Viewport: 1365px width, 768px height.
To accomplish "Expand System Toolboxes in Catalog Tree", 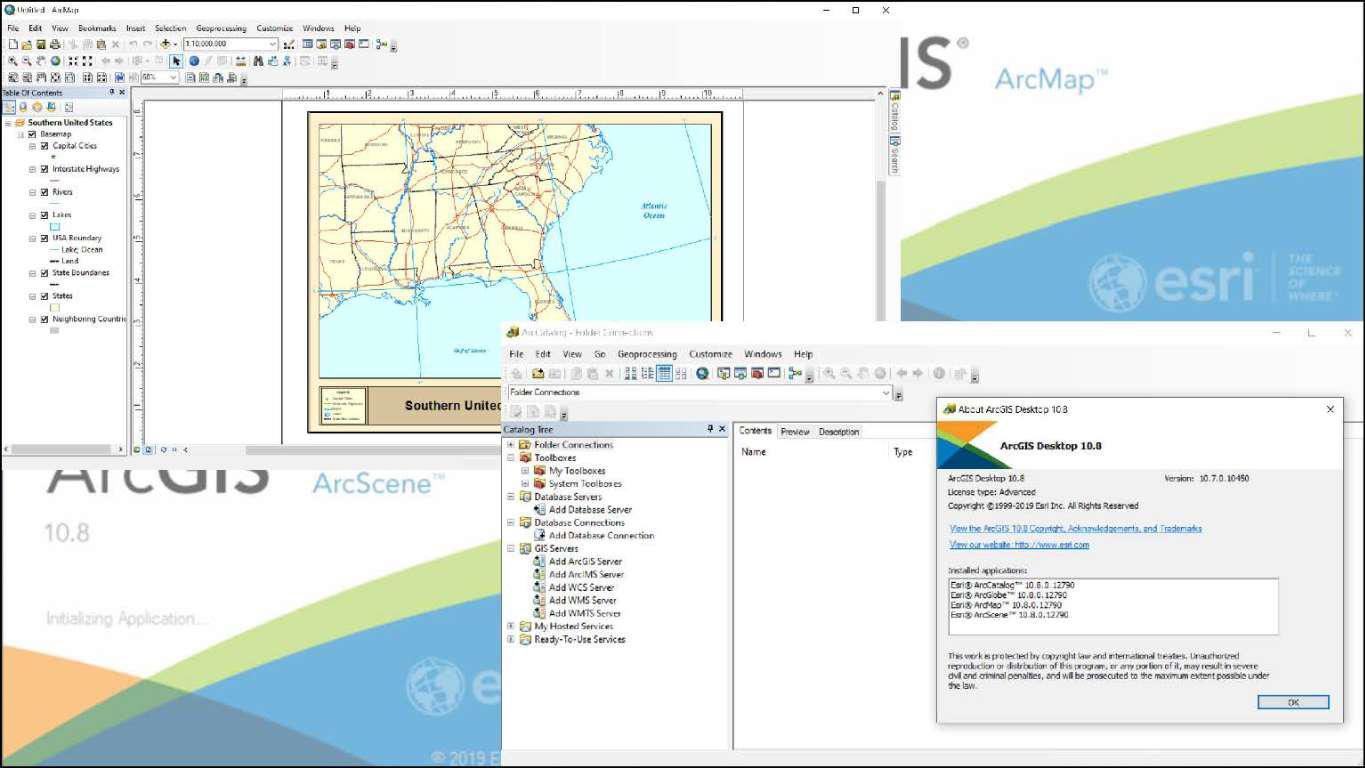I will pyautogui.click(x=525, y=484).
